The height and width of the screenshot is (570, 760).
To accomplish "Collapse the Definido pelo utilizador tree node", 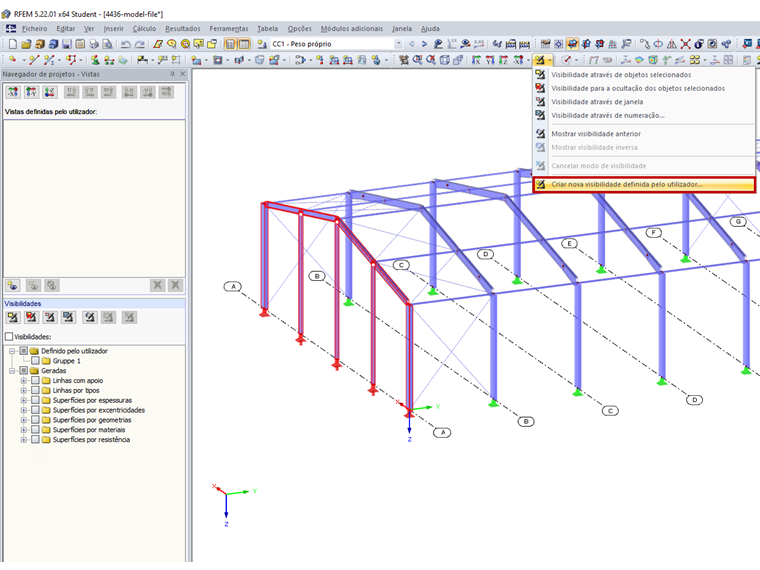I will click(x=12, y=351).
